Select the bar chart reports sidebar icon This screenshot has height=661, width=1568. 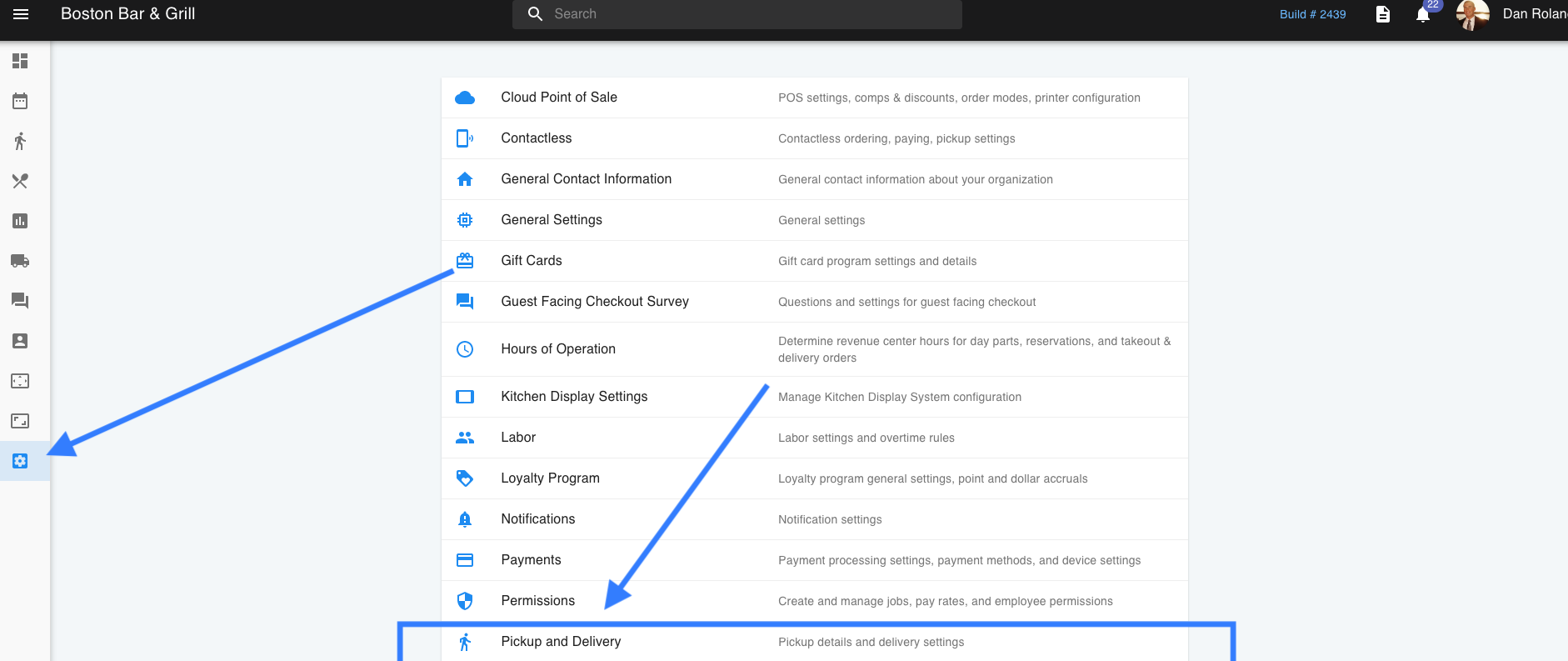pyautogui.click(x=20, y=221)
